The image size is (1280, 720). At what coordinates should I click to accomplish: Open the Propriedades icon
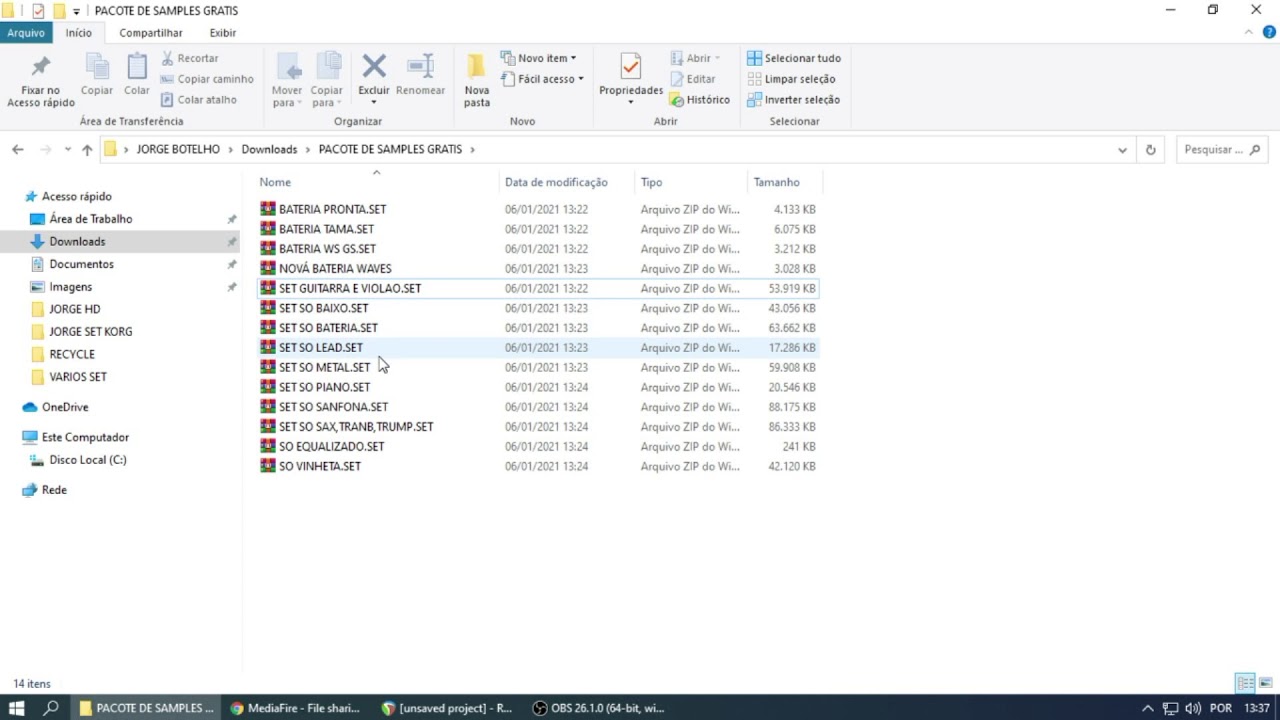pos(631,67)
